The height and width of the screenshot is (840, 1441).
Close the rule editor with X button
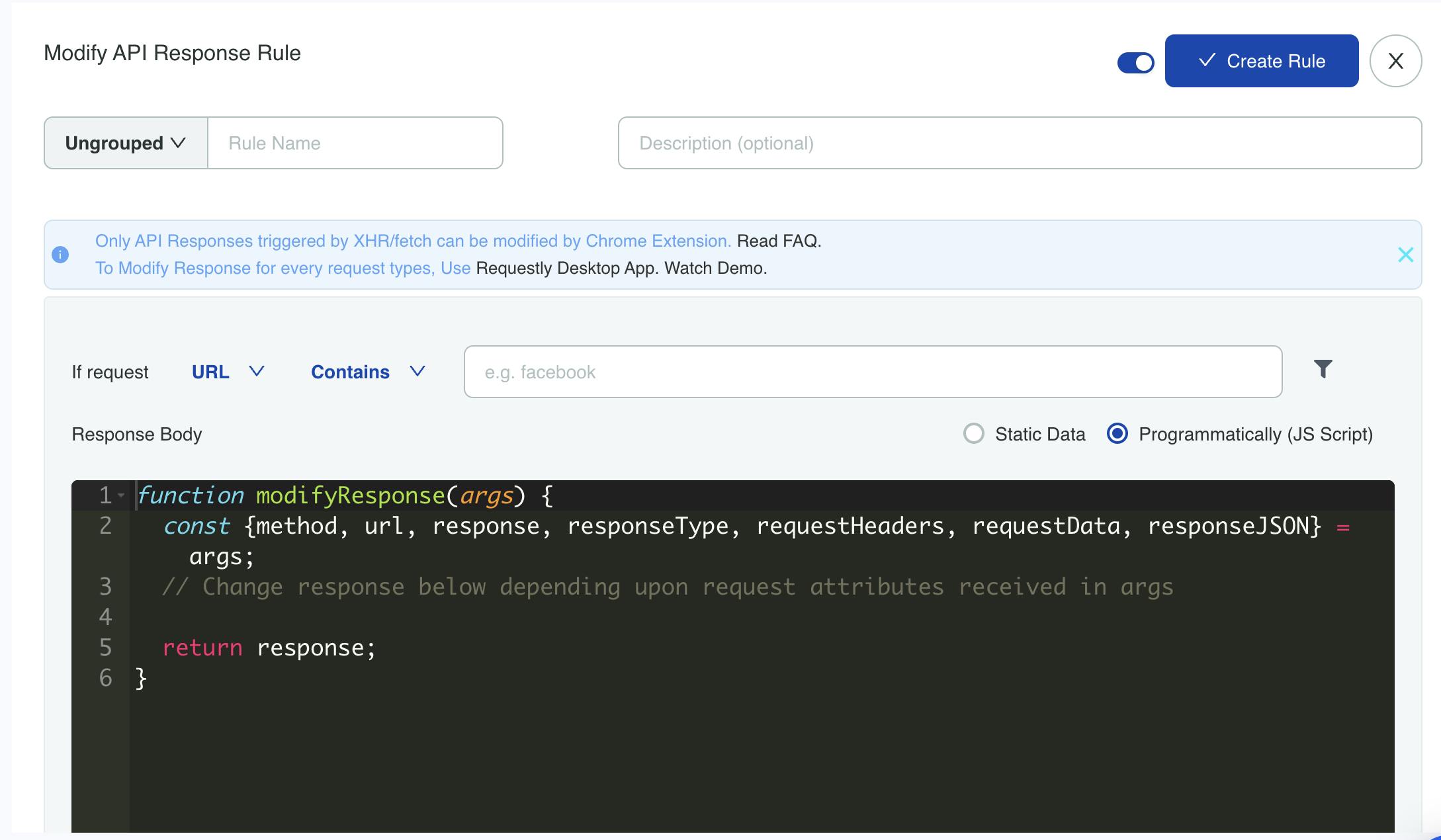pyautogui.click(x=1395, y=61)
